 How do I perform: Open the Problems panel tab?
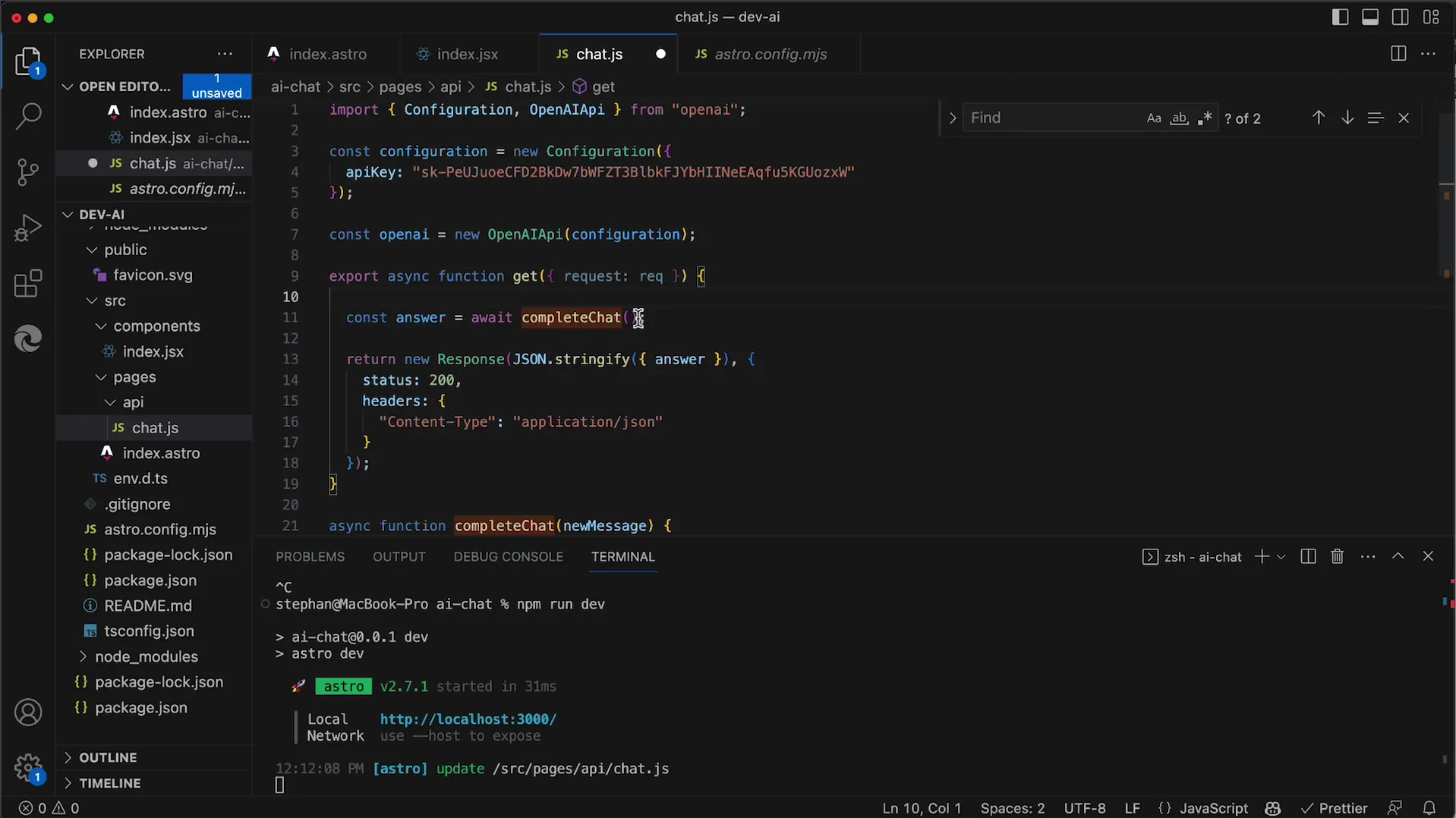coord(310,556)
